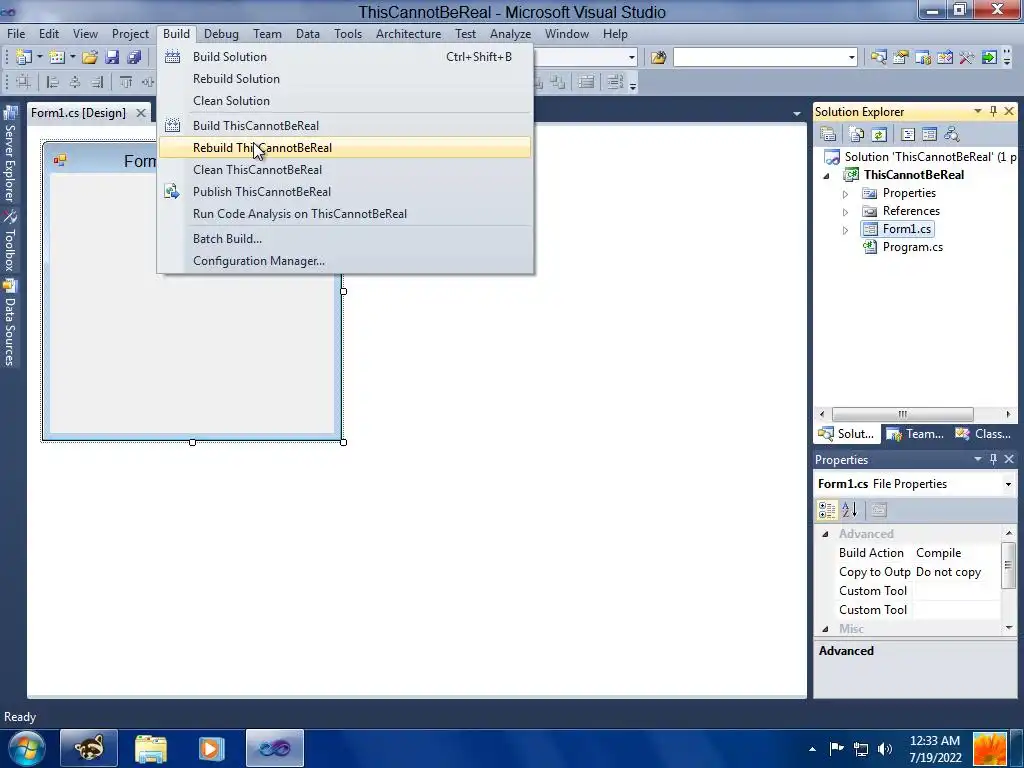Image resolution: width=1024 pixels, height=768 pixels.
Task: Open the Architecture menu
Action: 408,34
